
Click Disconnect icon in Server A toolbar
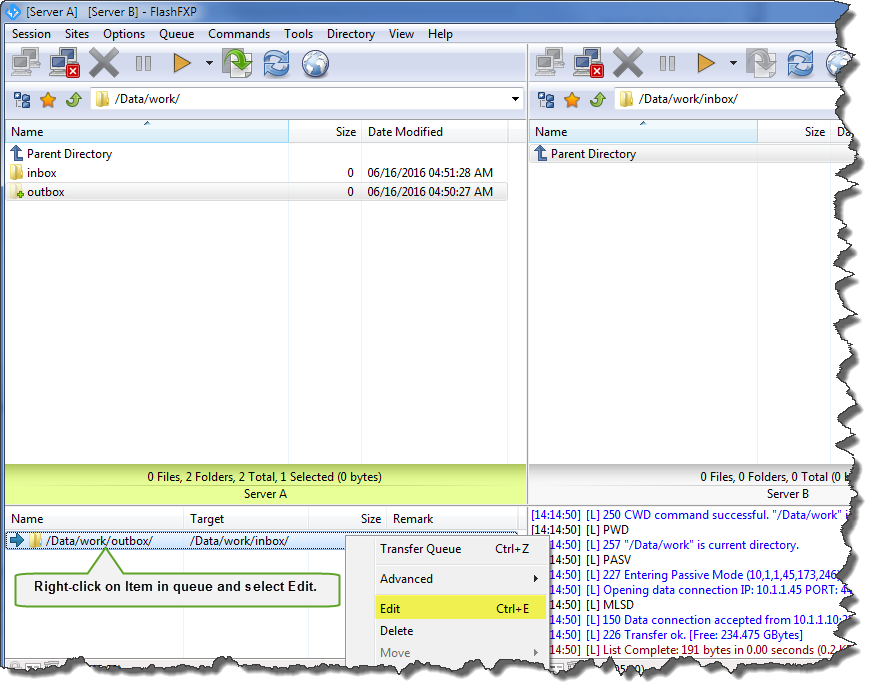point(65,62)
